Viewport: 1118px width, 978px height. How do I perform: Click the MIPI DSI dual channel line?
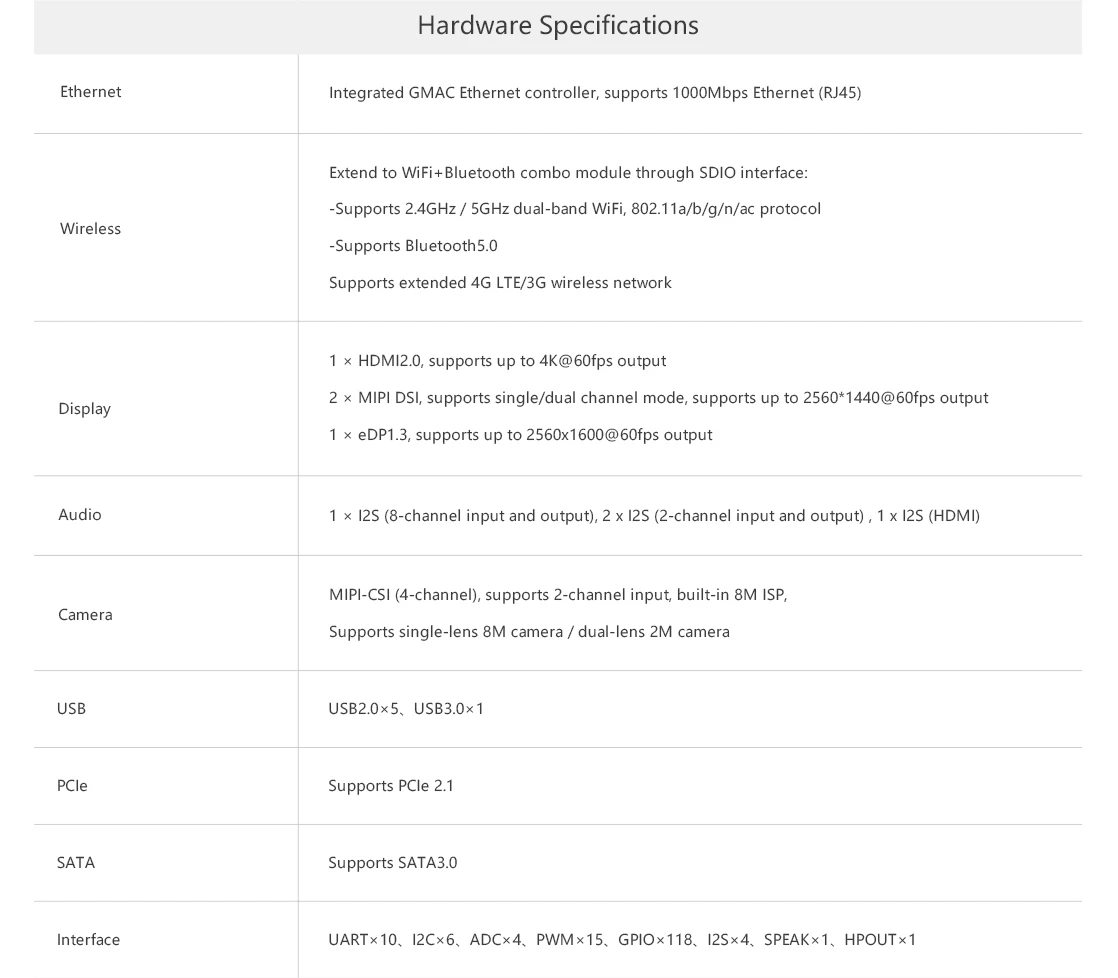[x=658, y=398]
